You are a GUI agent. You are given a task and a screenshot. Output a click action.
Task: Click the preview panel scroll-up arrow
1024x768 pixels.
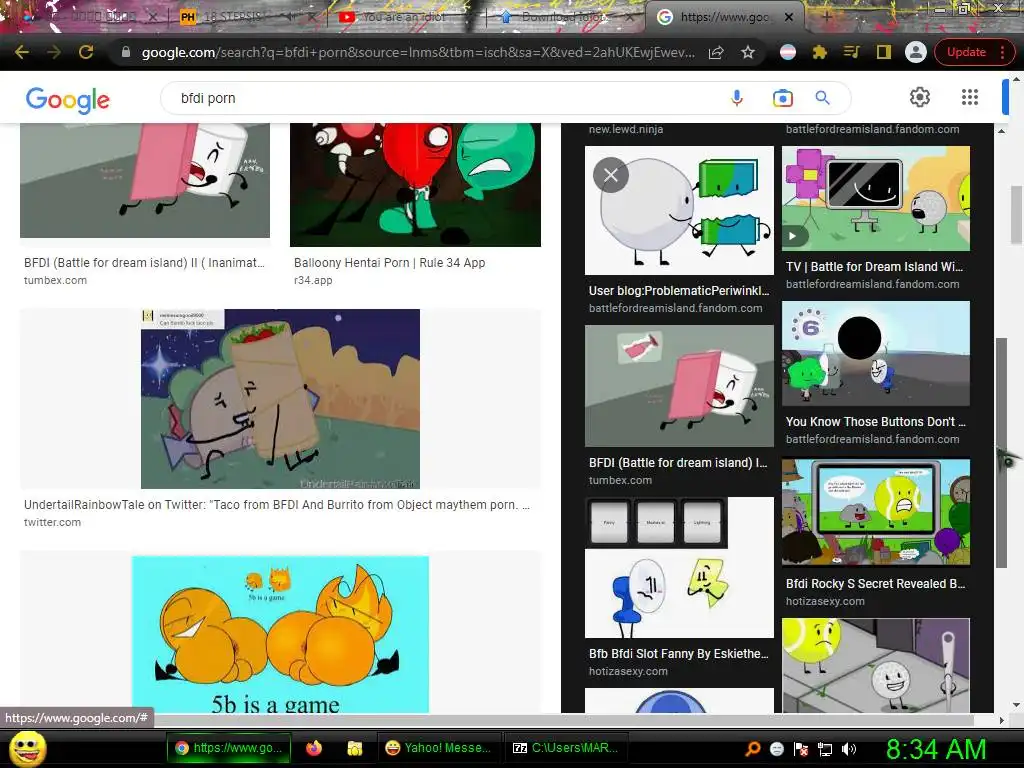(1001, 131)
